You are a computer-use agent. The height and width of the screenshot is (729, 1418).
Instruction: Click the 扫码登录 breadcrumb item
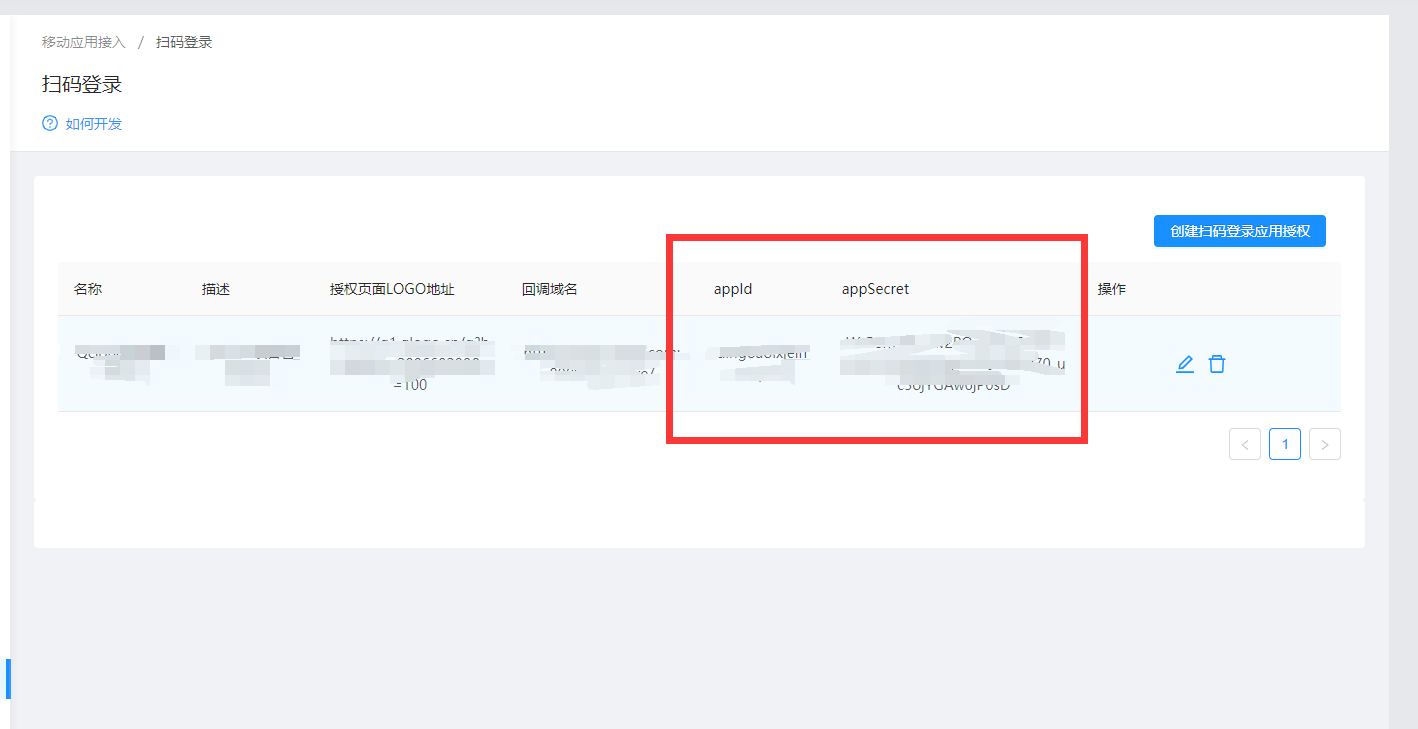coord(184,42)
